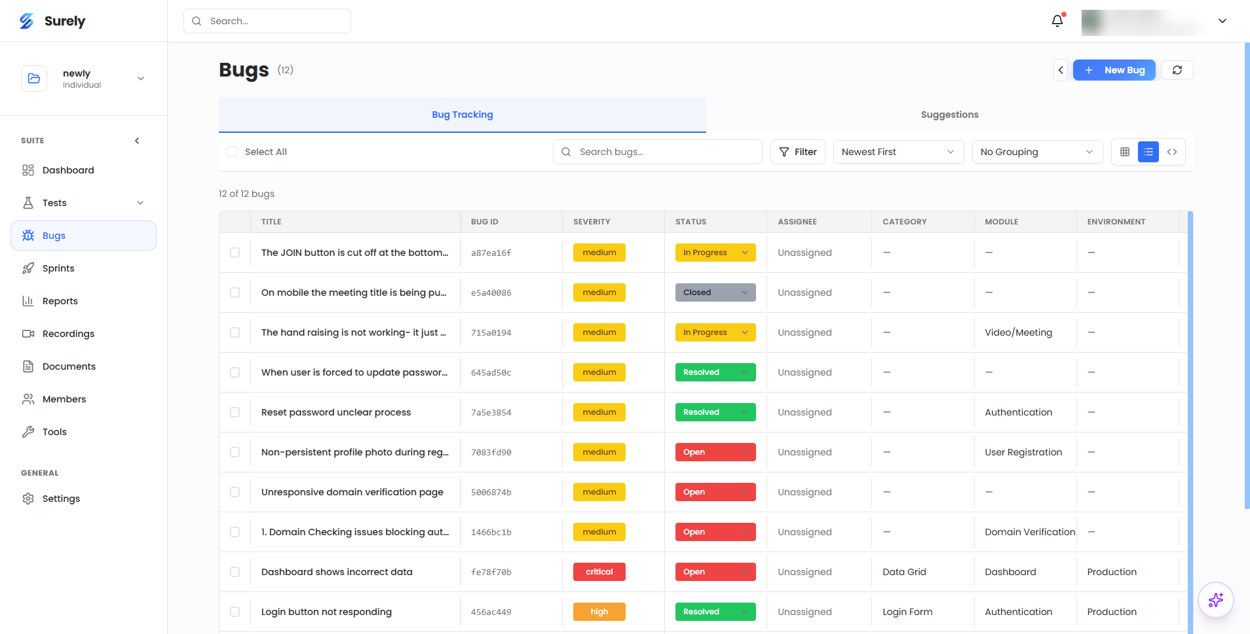Viewport: 1250px width, 634px height.
Task: Type in the Search bugs field
Action: [x=657, y=151]
